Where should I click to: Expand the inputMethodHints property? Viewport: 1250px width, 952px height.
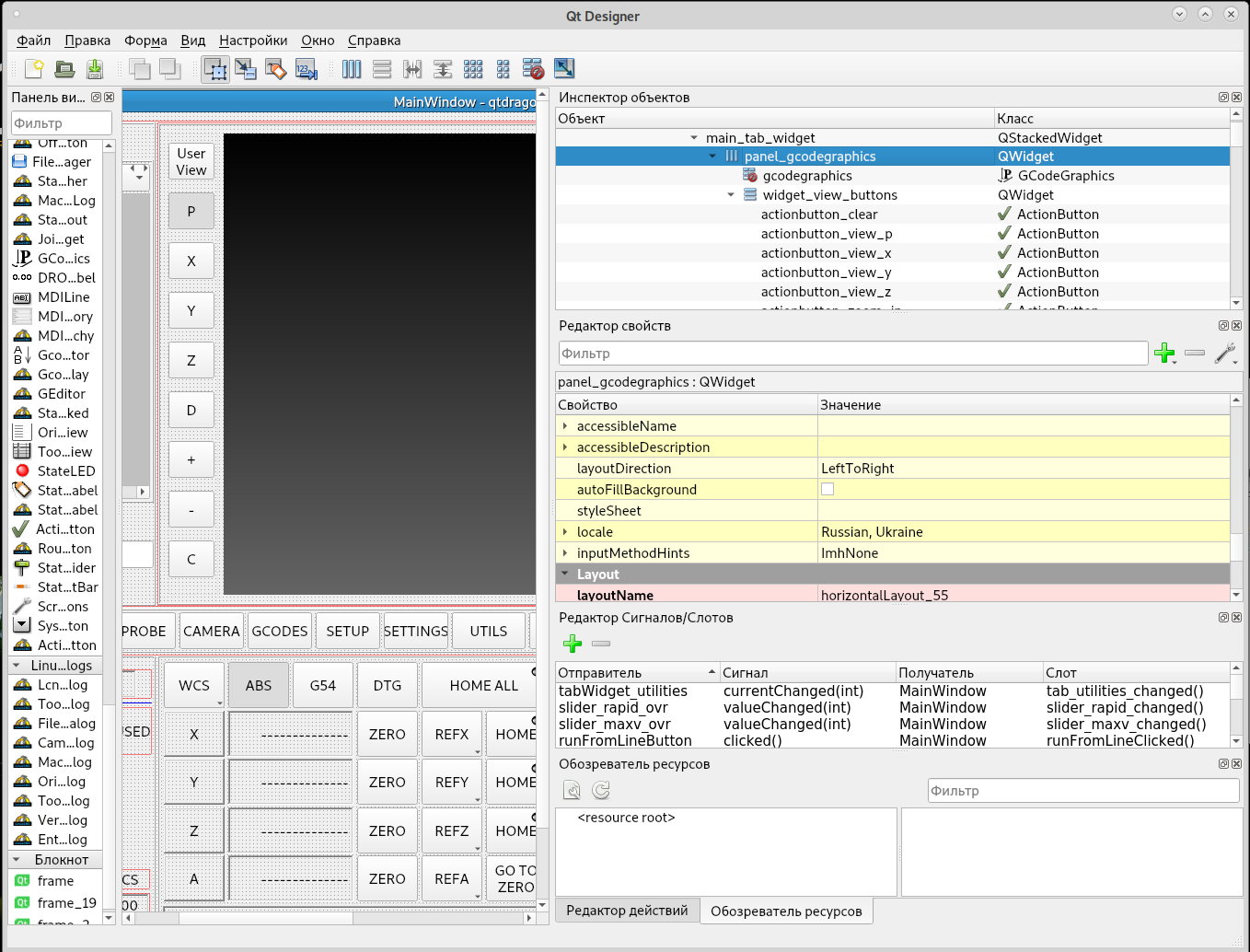pos(565,552)
